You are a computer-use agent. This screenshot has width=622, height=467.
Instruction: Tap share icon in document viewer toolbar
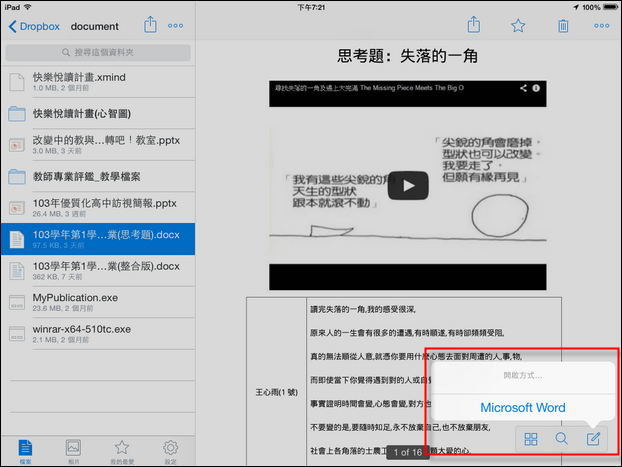(x=474, y=25)
